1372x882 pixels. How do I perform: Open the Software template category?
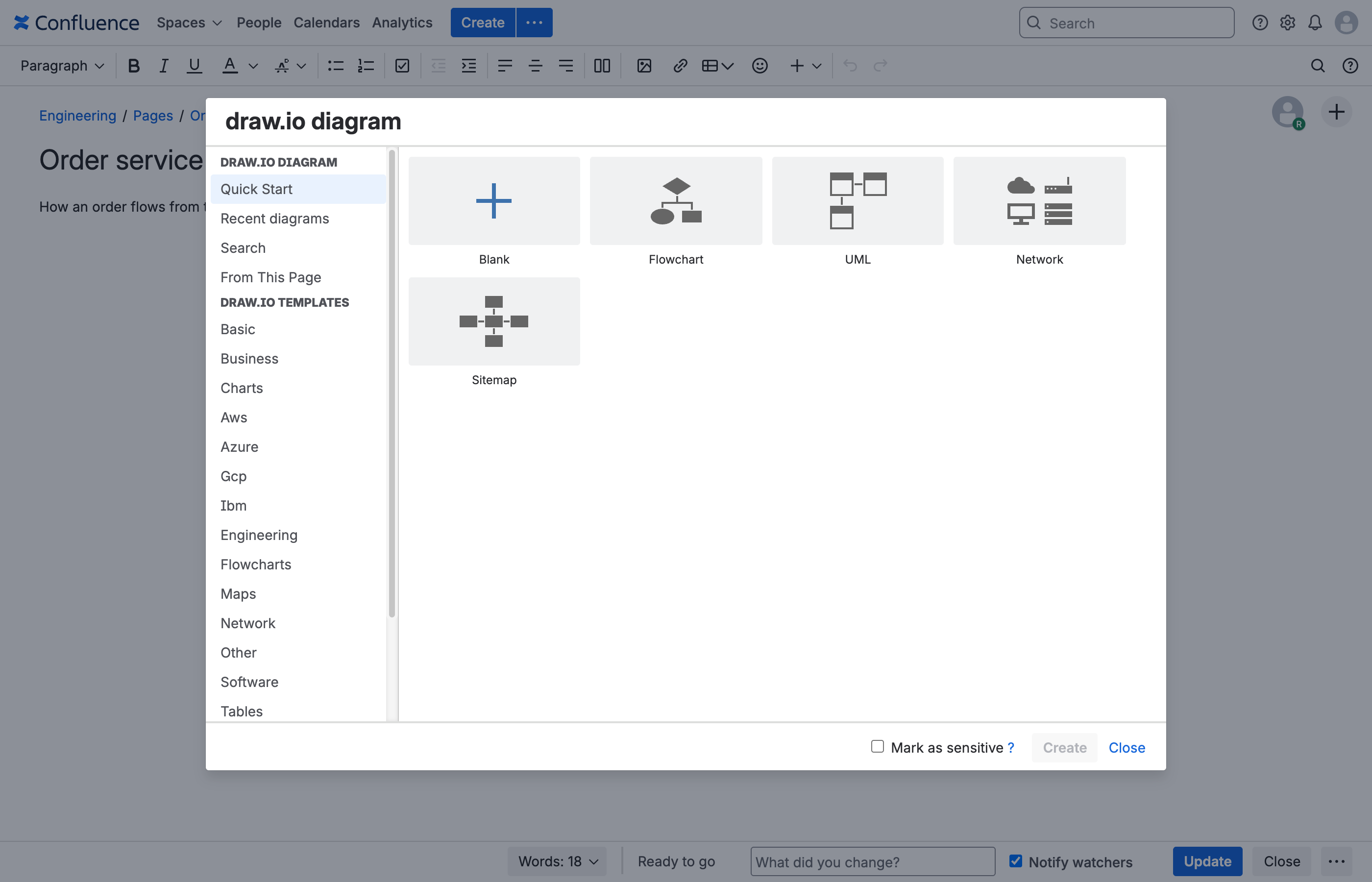pos(298,682)
